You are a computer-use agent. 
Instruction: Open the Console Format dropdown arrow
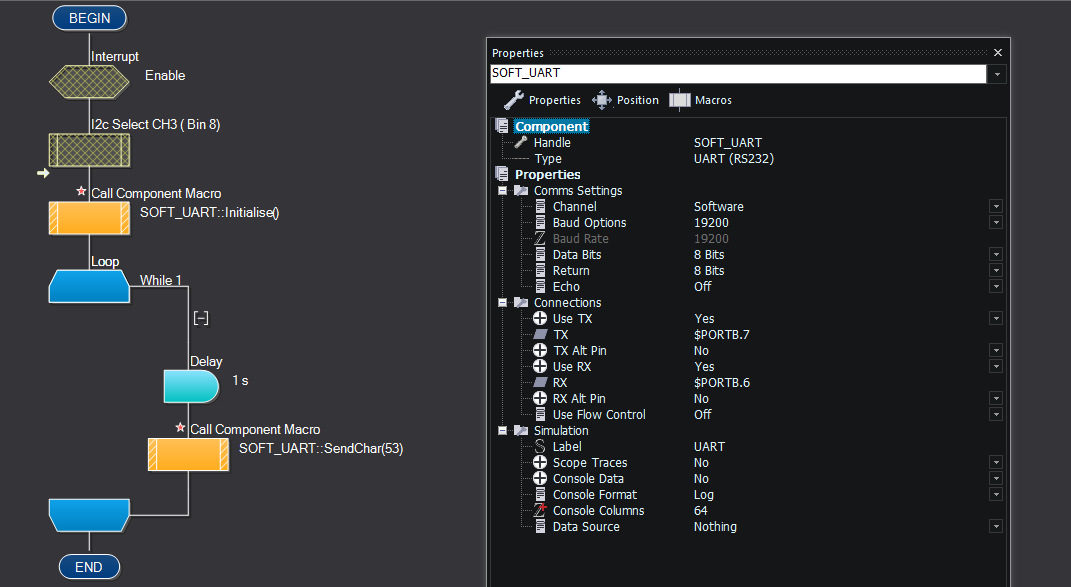tap(996, 495)
